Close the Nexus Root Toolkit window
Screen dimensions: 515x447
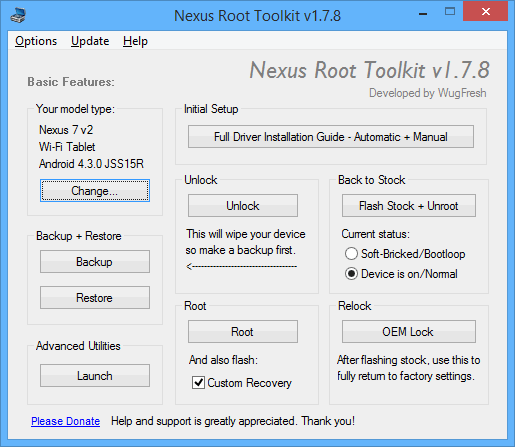[x=486, y=12]
